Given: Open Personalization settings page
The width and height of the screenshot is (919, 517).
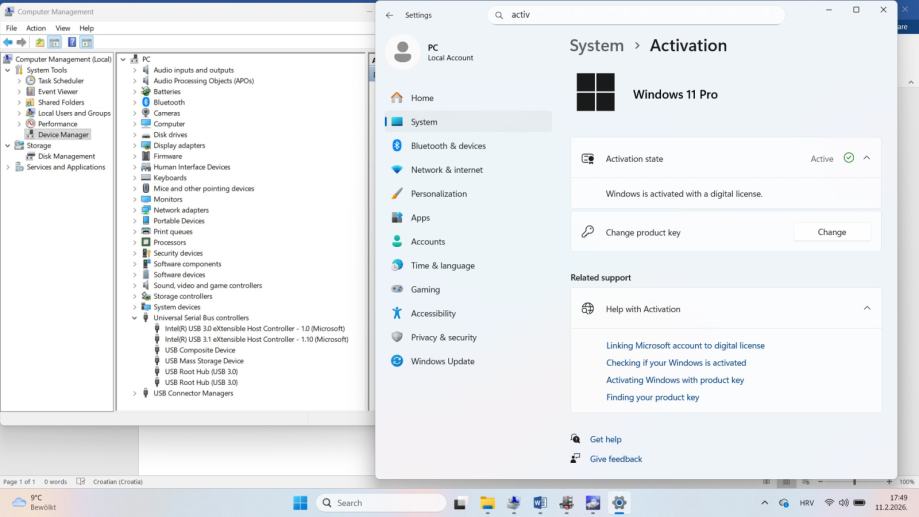Looking at the screenshot, I should (x=438, y=193).
